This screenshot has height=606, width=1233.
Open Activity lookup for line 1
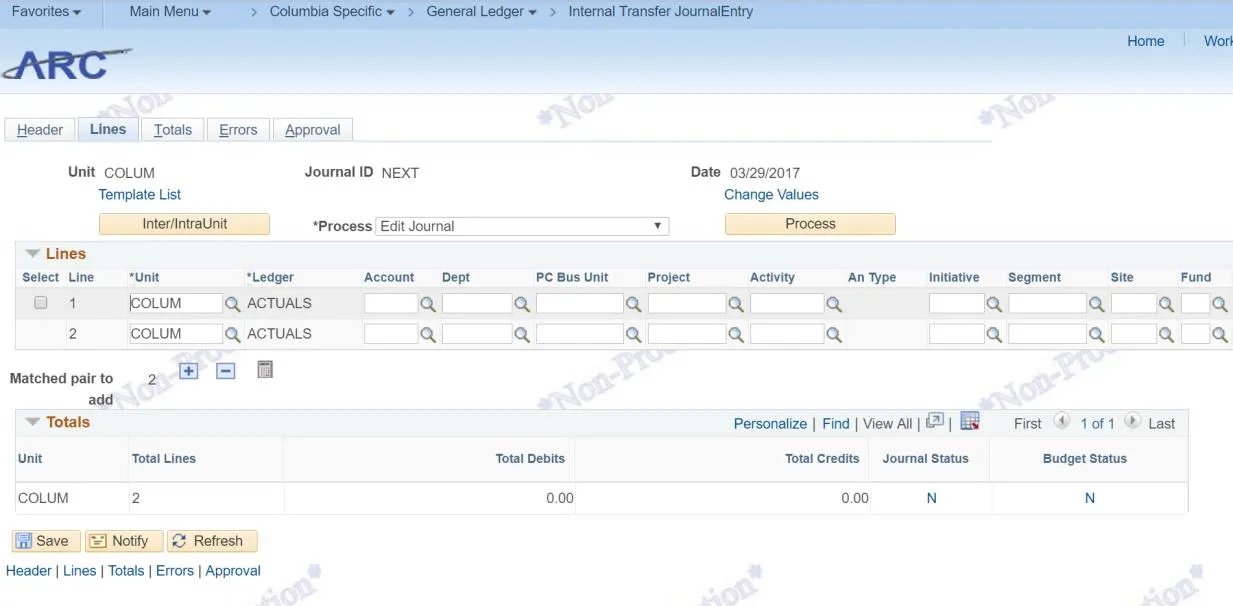834,304
